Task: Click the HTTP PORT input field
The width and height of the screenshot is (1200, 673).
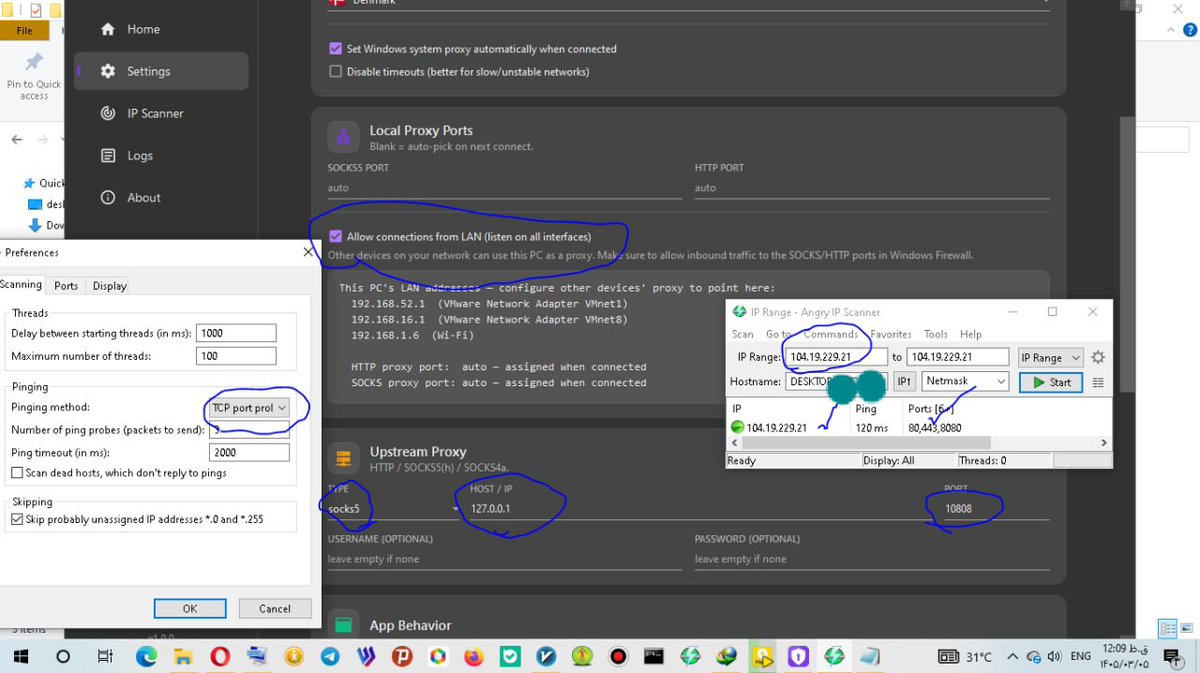Action: point(872,188)
